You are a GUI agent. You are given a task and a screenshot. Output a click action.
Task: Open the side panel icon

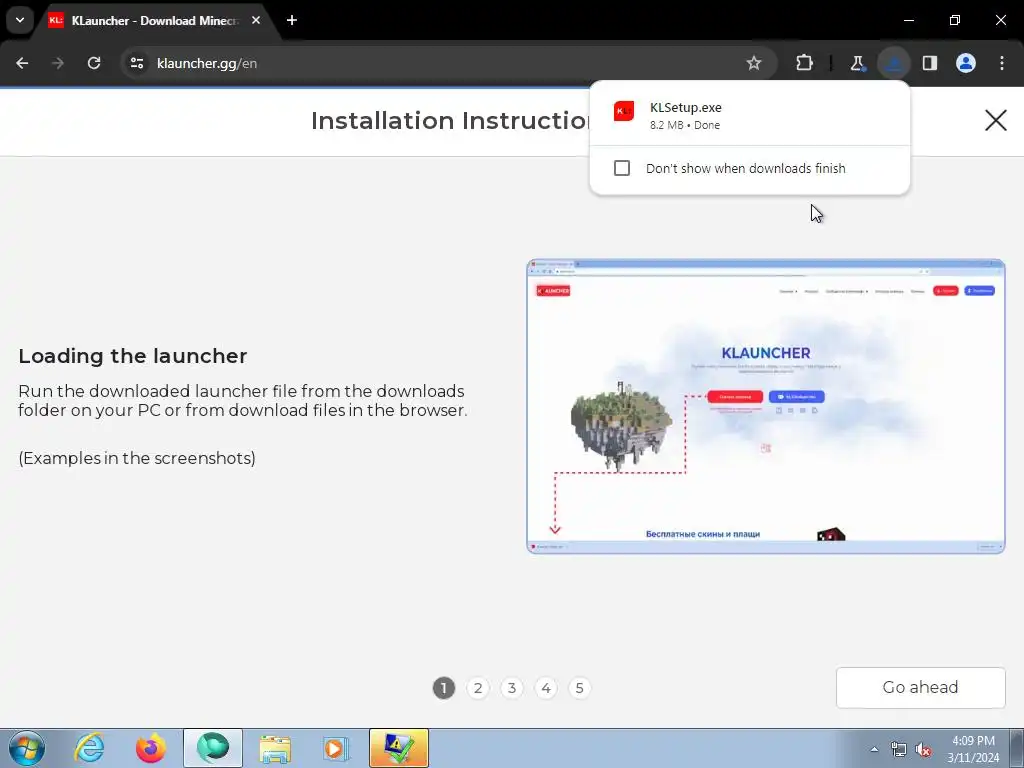click(x=930, y=63)
